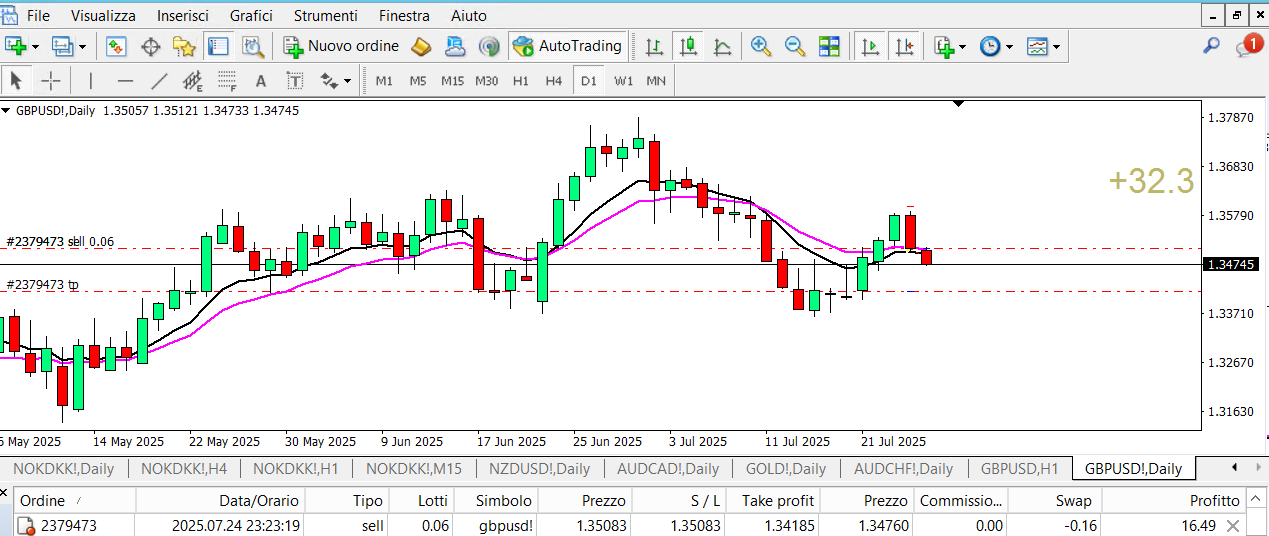
Task: Open the Market Watch panel
Action: tap(116, 46)
